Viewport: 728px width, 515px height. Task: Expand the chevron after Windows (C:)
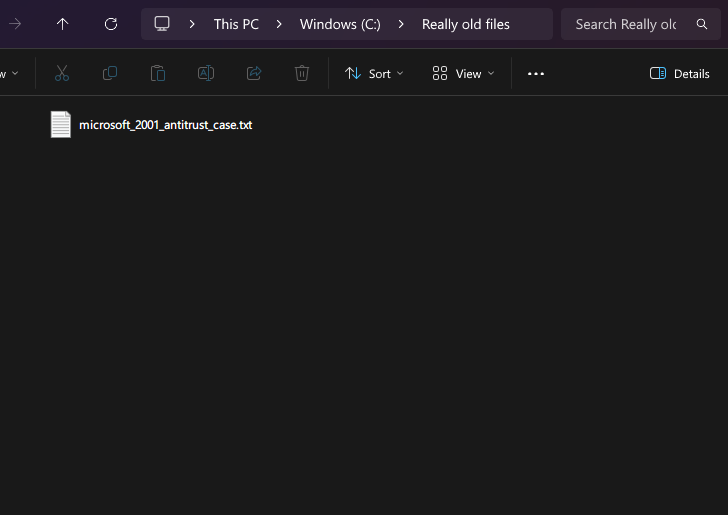click(x=401, y=24)
